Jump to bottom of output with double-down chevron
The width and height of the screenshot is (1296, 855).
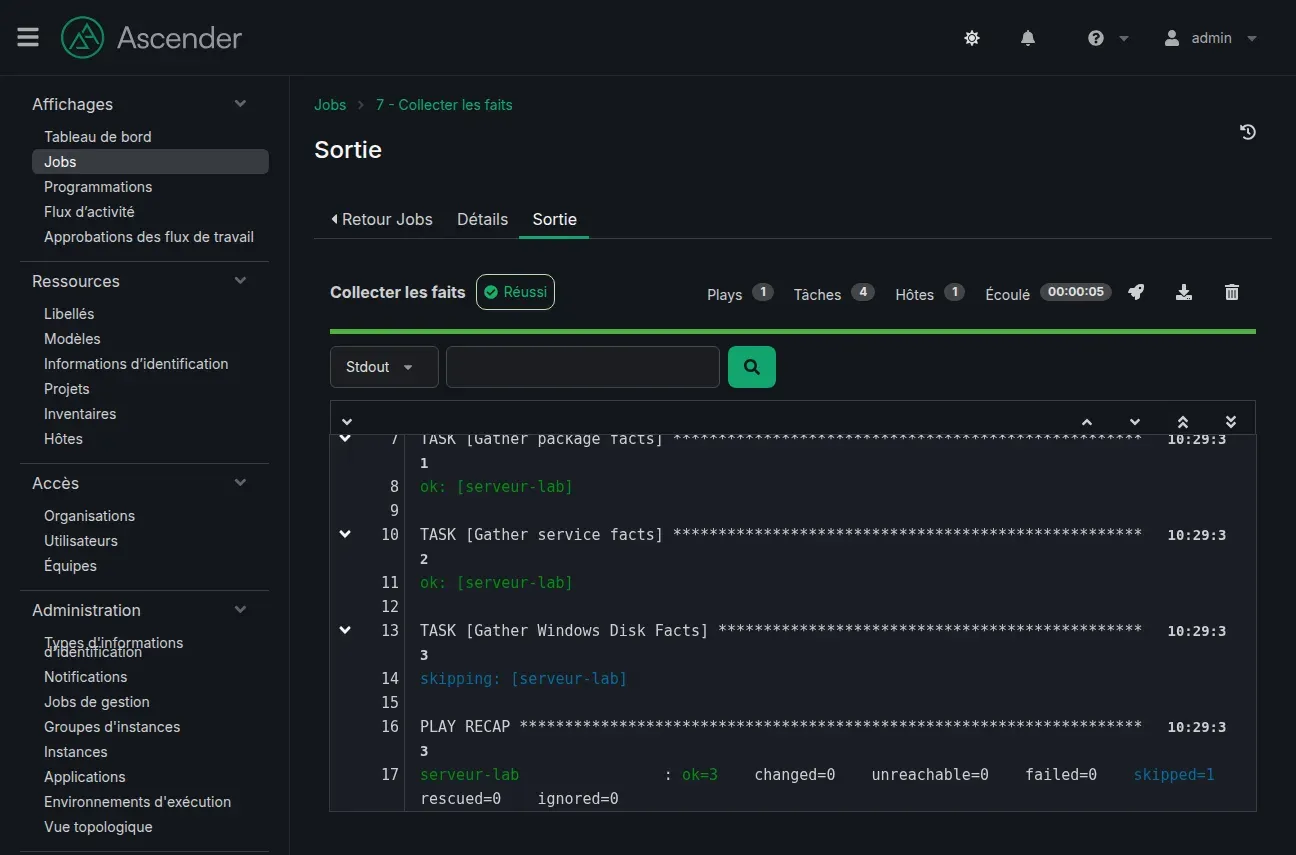tap(1231, 422)
